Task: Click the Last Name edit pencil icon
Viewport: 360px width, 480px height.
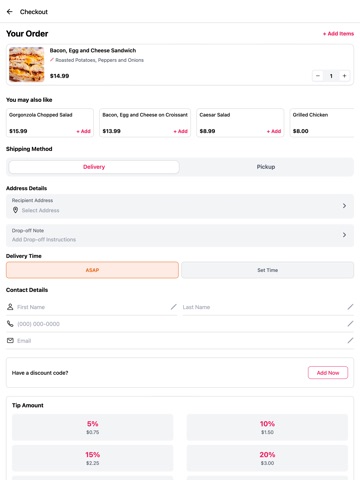Action: tap(350, 307)
